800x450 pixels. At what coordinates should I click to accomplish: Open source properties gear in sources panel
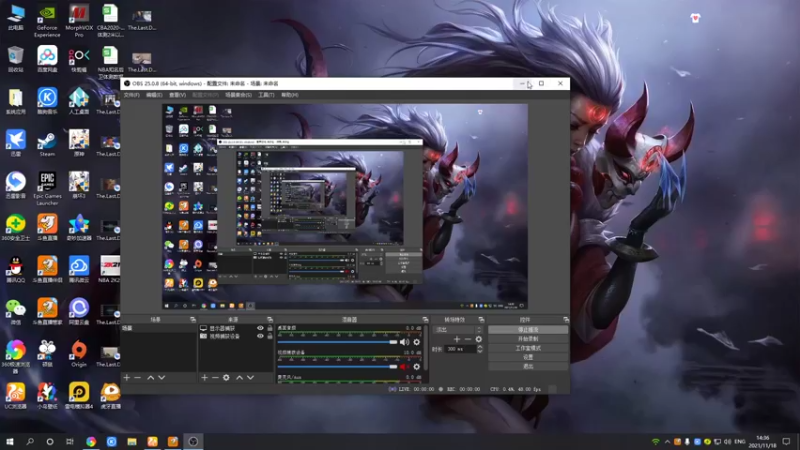(226, 378)
